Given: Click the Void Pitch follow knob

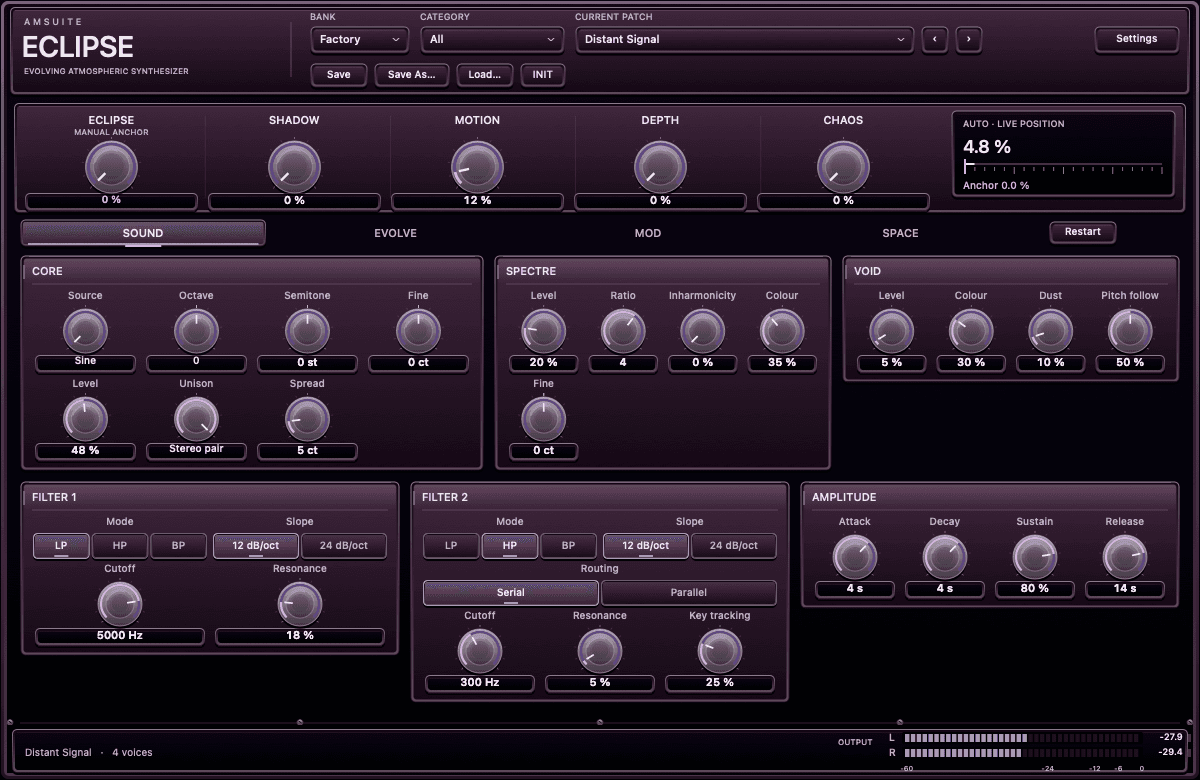Looking at the screenshot, I should [1130, 330].
